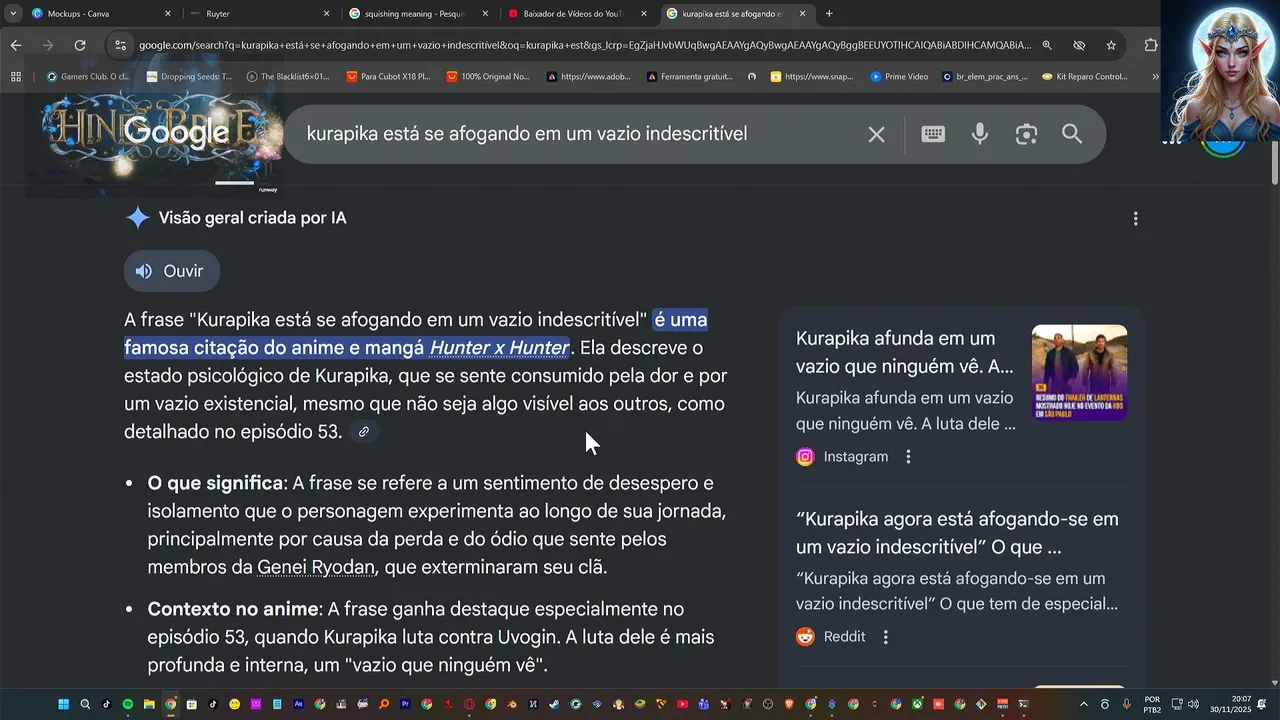The height and width of the screenshot is (720, 1280).
Task: Open the Extensions puzzle icon
Action: point(1151,45)
